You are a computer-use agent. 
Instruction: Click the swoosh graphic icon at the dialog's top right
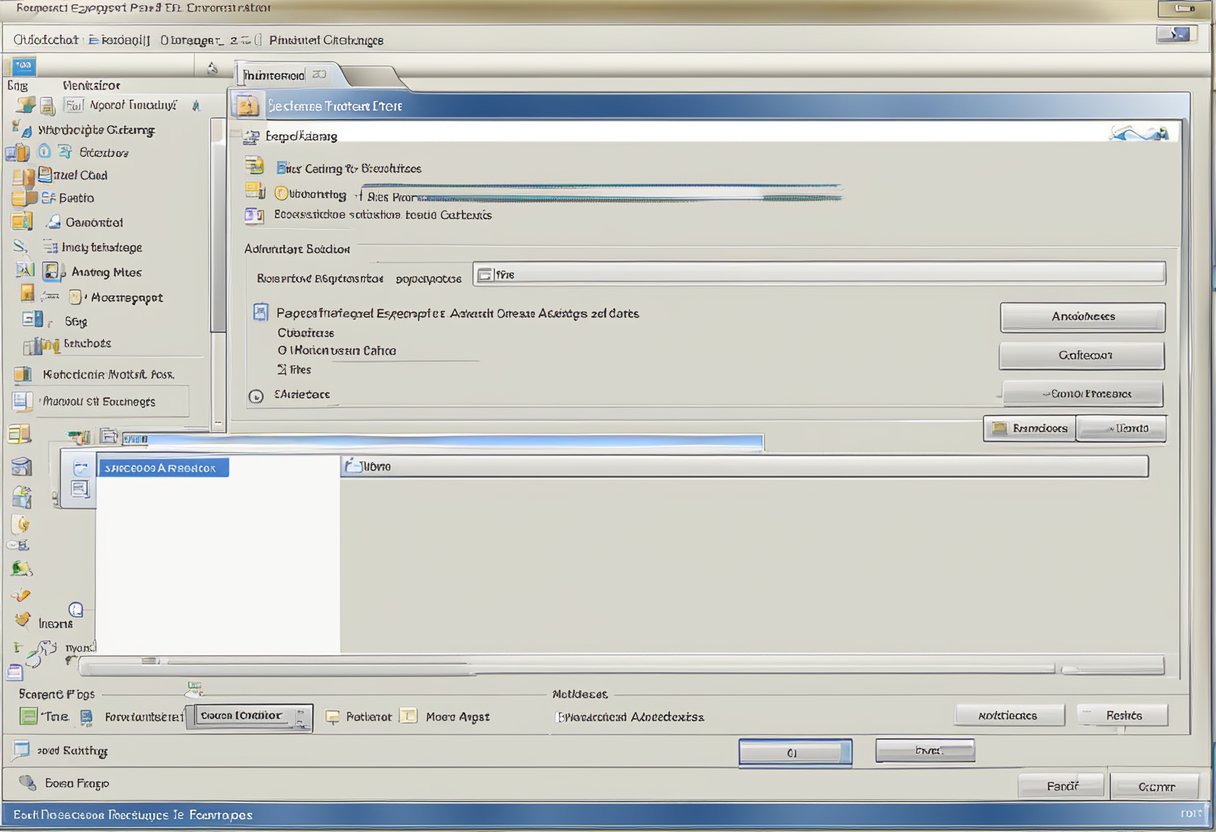(x=1140, y=131)
